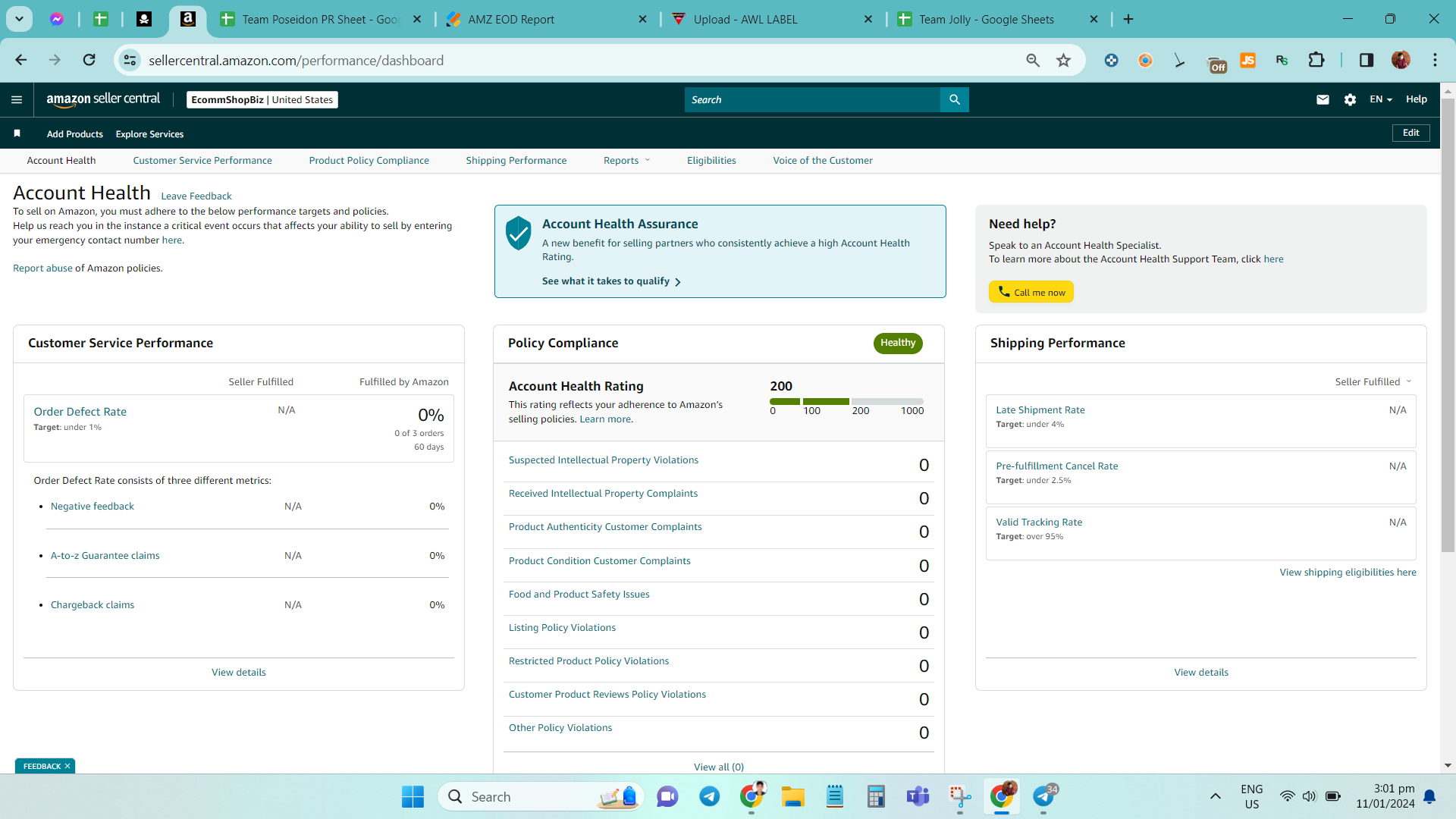Reload the page
Viewport: 1456px width, 819px height.
[89, 60]
